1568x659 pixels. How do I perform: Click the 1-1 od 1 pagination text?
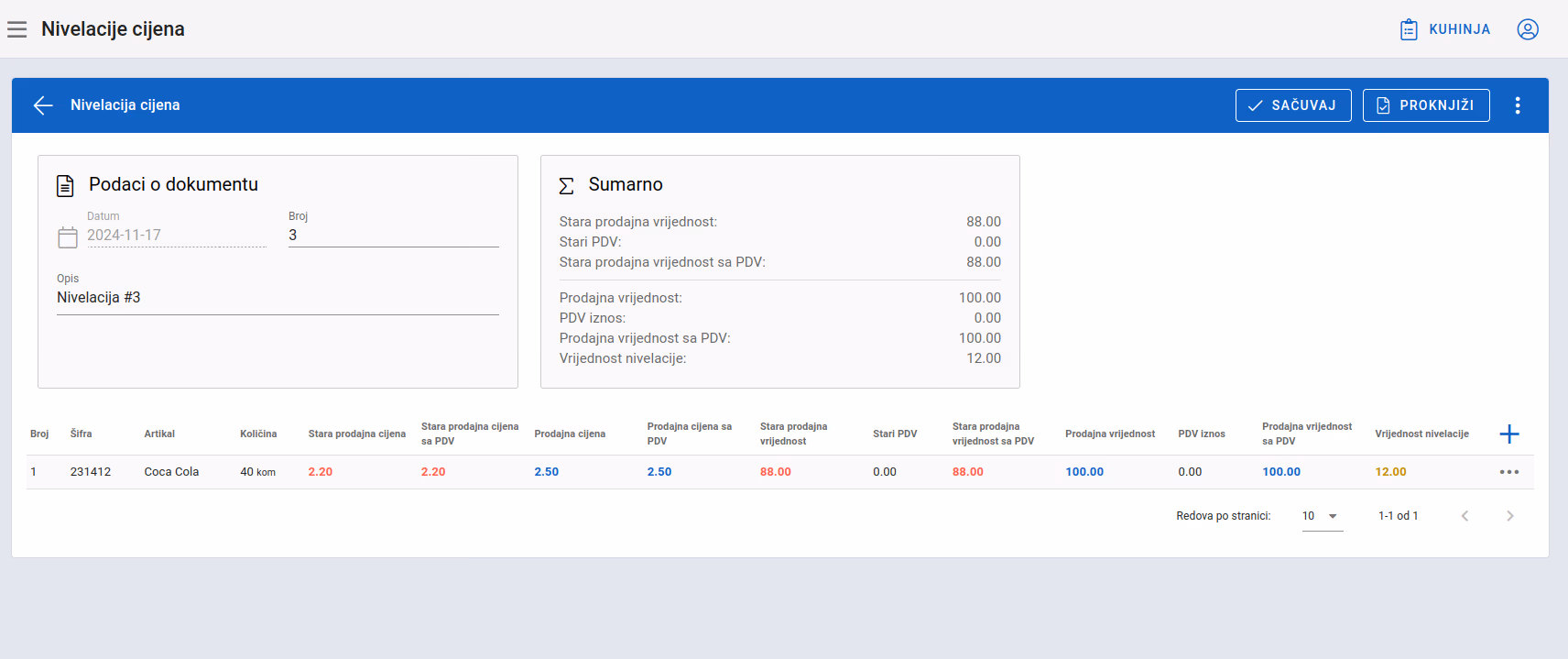pyautogui.click(x=1399, y=516)
